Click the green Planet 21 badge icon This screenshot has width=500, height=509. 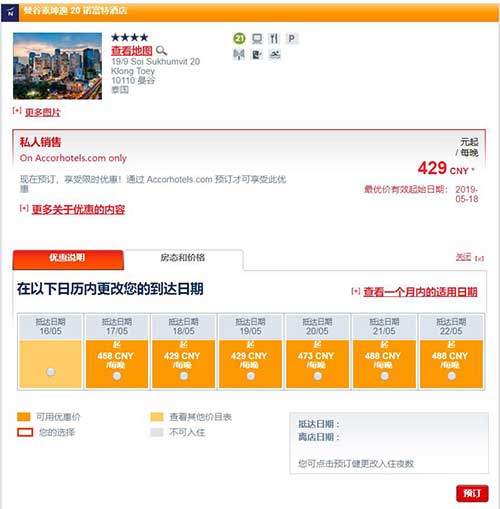coord(239,39)
